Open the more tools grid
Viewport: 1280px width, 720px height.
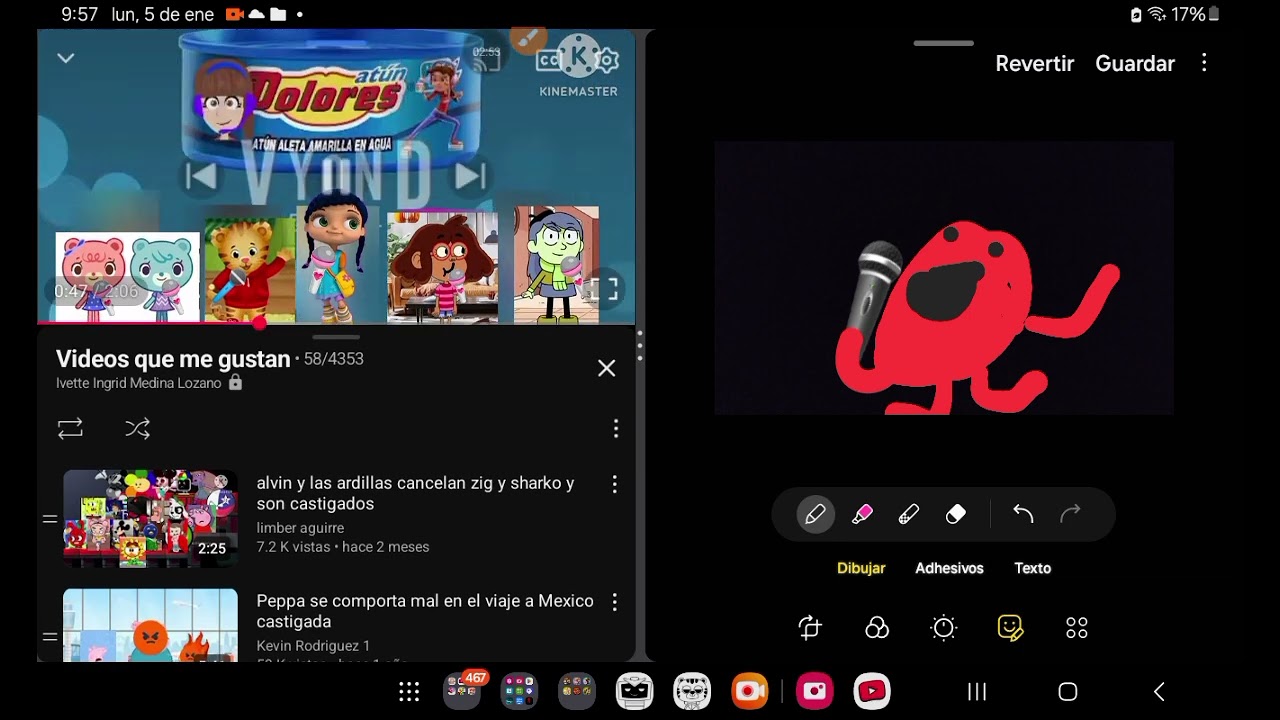(x=1077, y=627)
